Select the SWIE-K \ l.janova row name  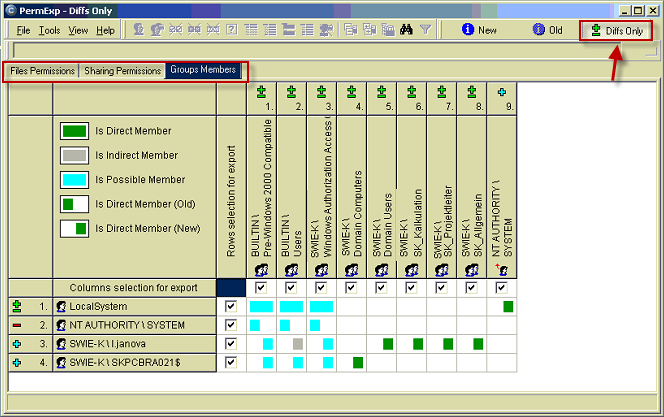108,344
